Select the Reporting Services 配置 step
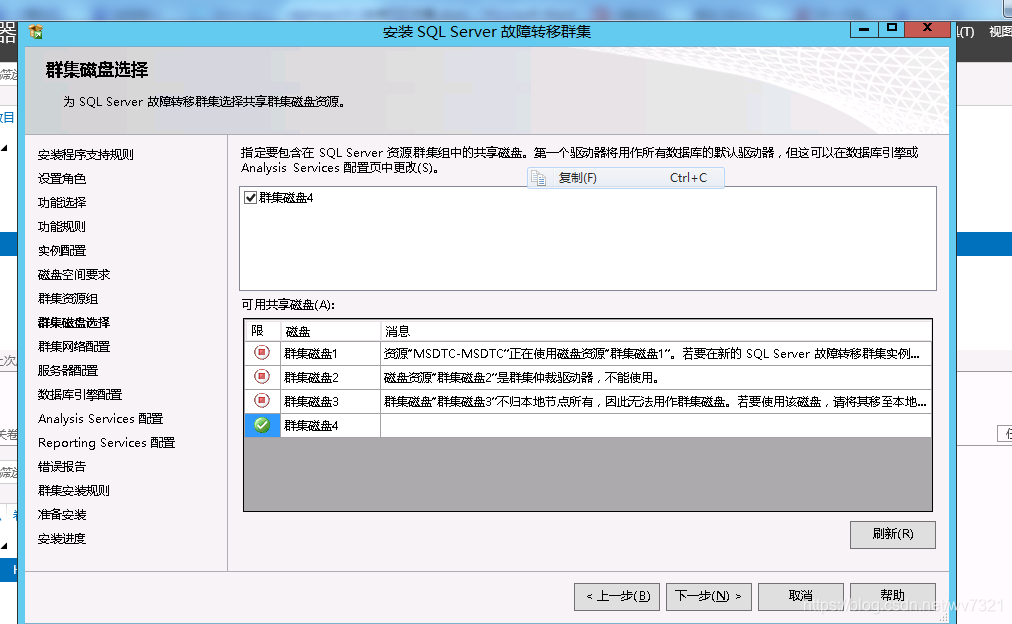This screenshot has width=1012, height=624. pos(106,443)
